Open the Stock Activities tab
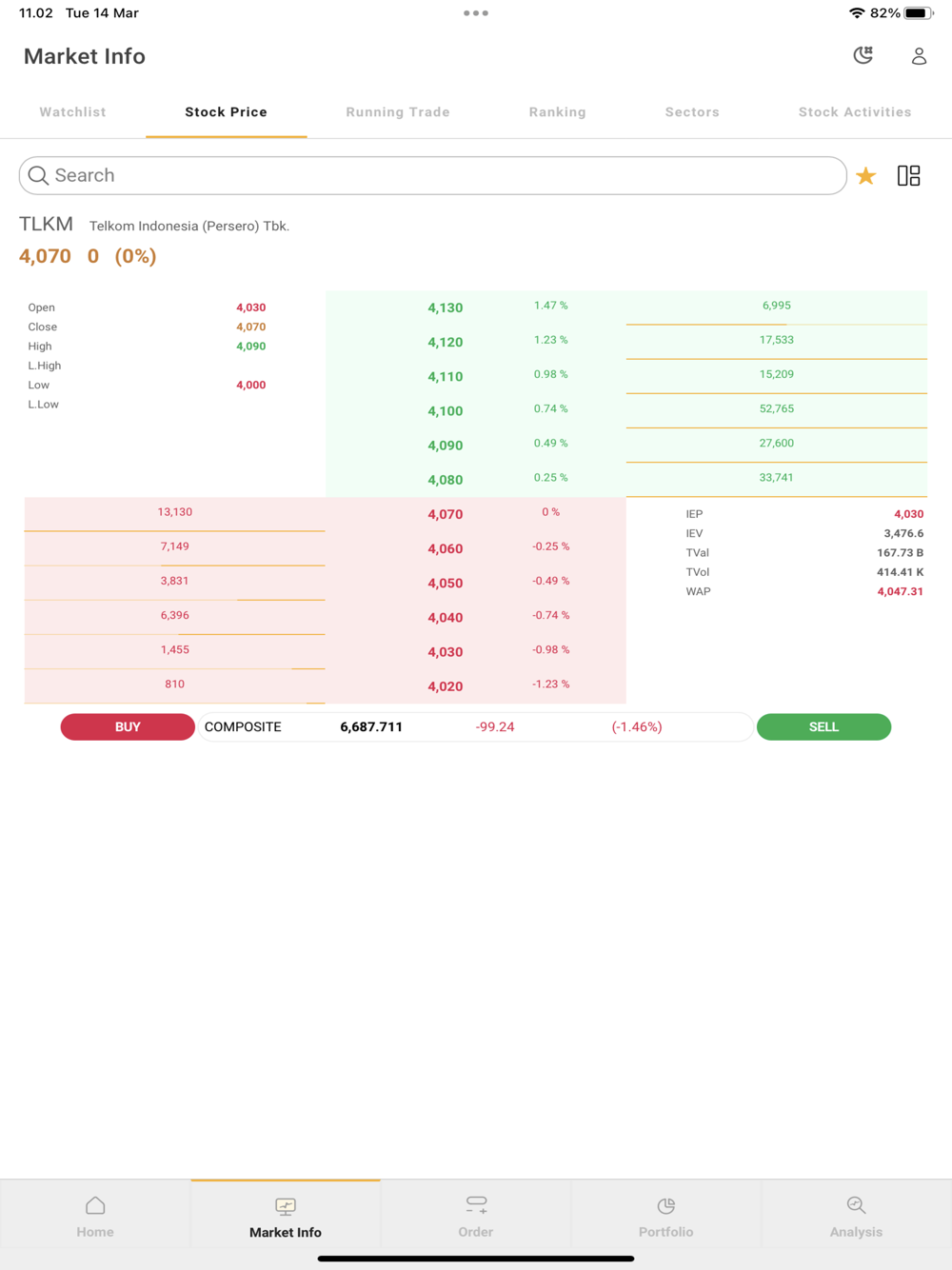Viewport: 952px width, 1270px height. [x=855, y=111]
